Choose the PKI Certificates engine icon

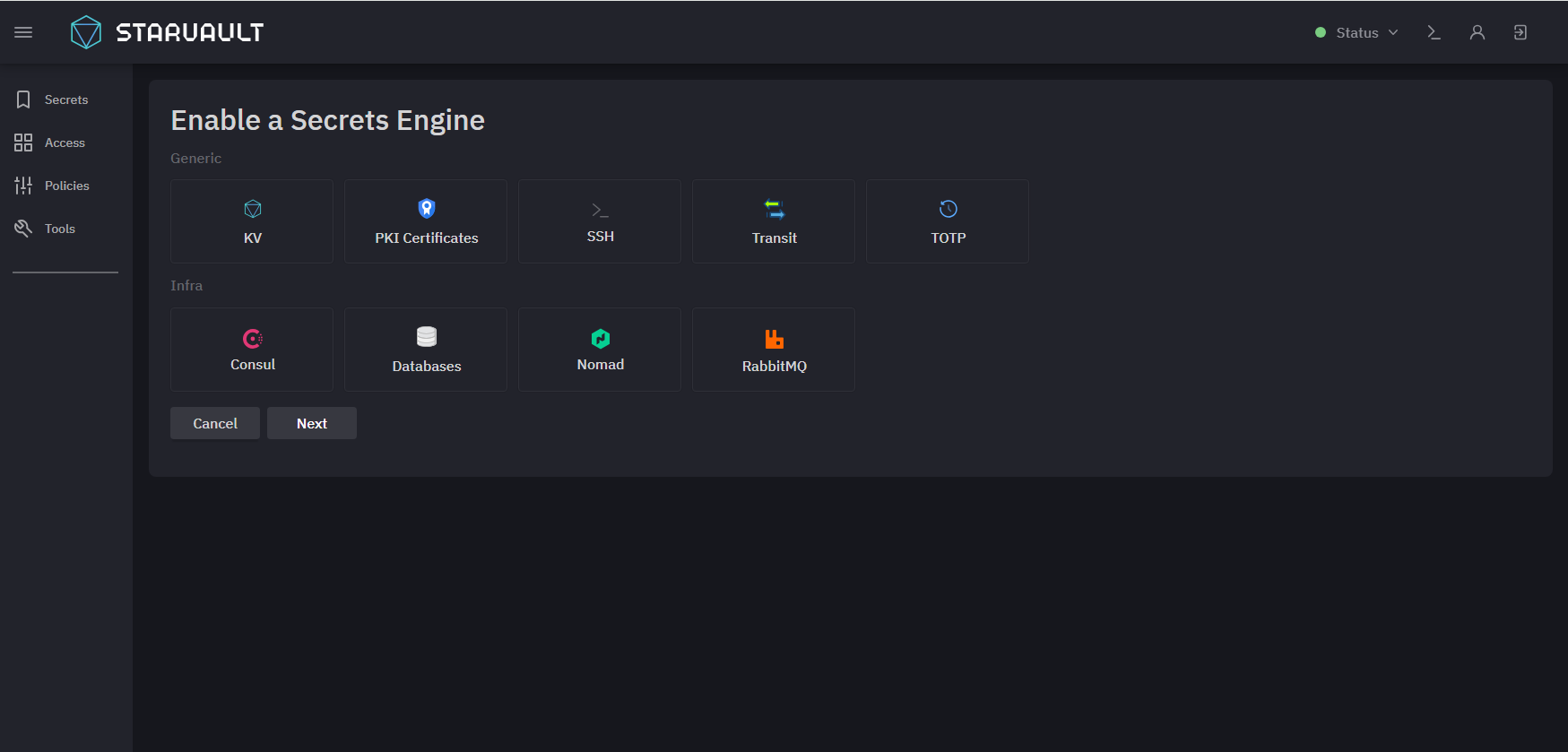[427, 209]
